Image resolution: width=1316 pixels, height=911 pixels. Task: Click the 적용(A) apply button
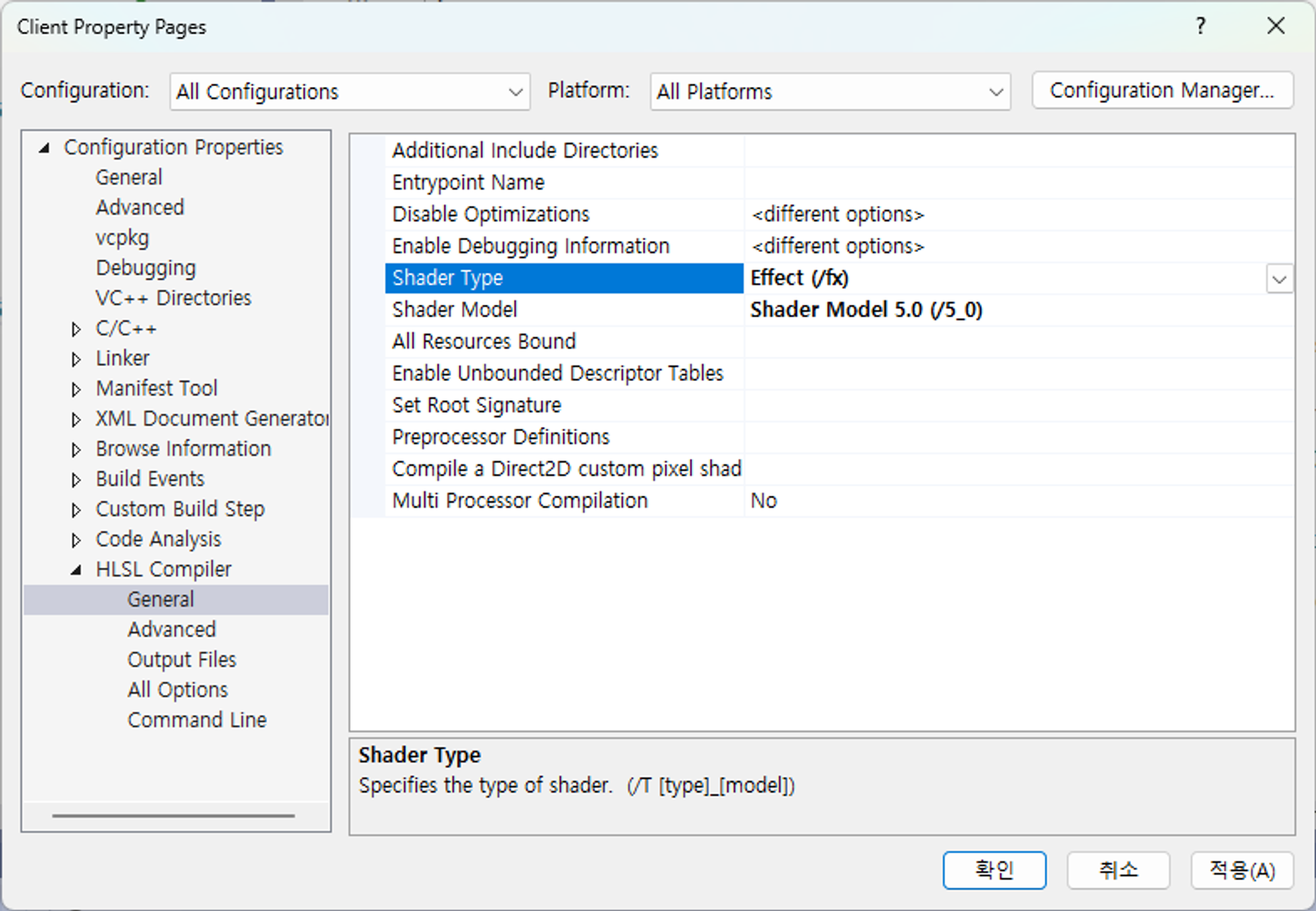[x=1242, y=870]
